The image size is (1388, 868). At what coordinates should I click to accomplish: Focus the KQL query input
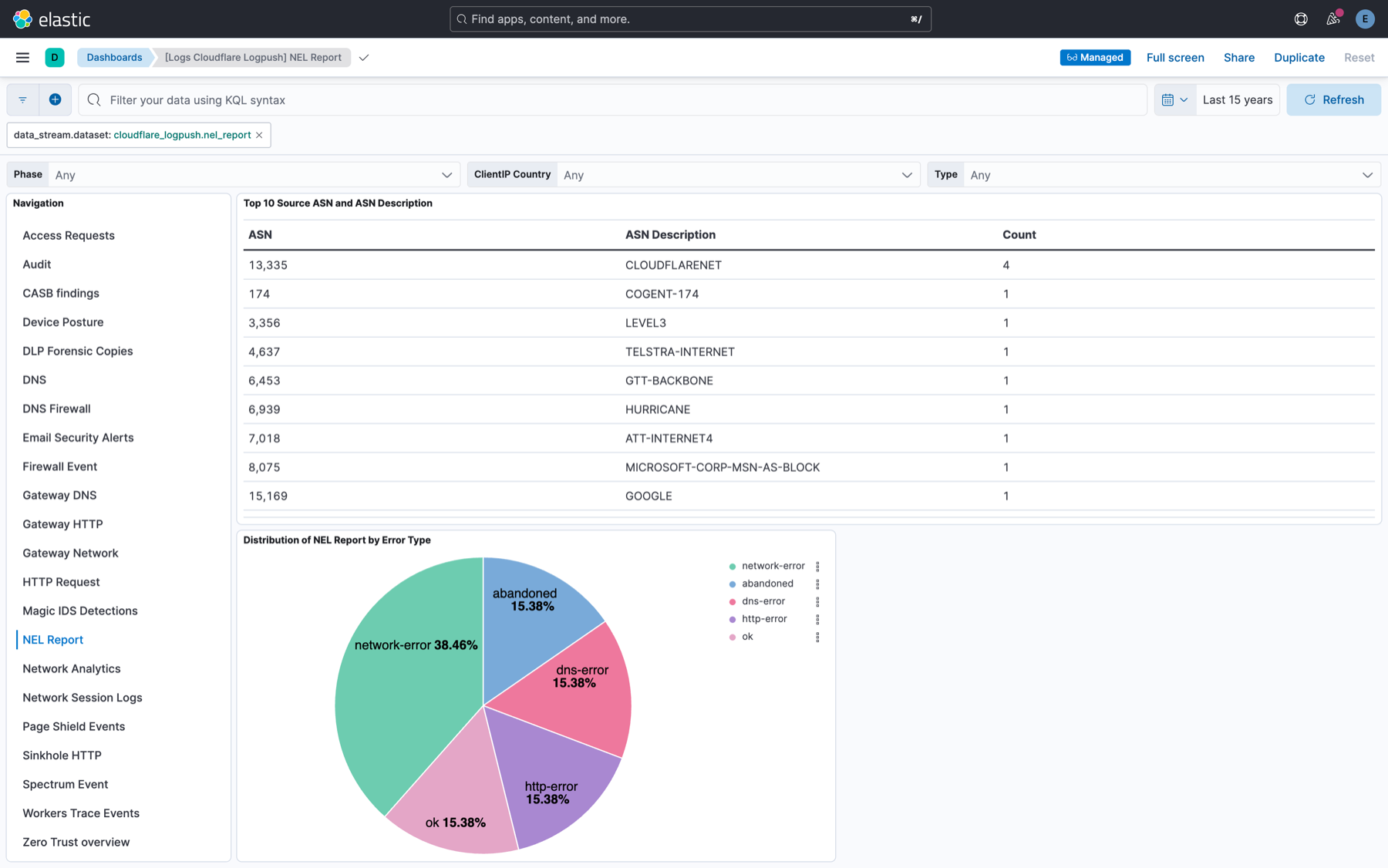click(613, 99)
